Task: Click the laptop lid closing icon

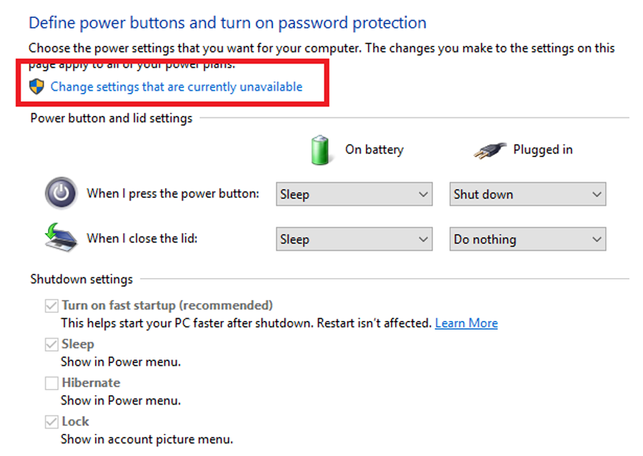Action: tap(61, 237)
